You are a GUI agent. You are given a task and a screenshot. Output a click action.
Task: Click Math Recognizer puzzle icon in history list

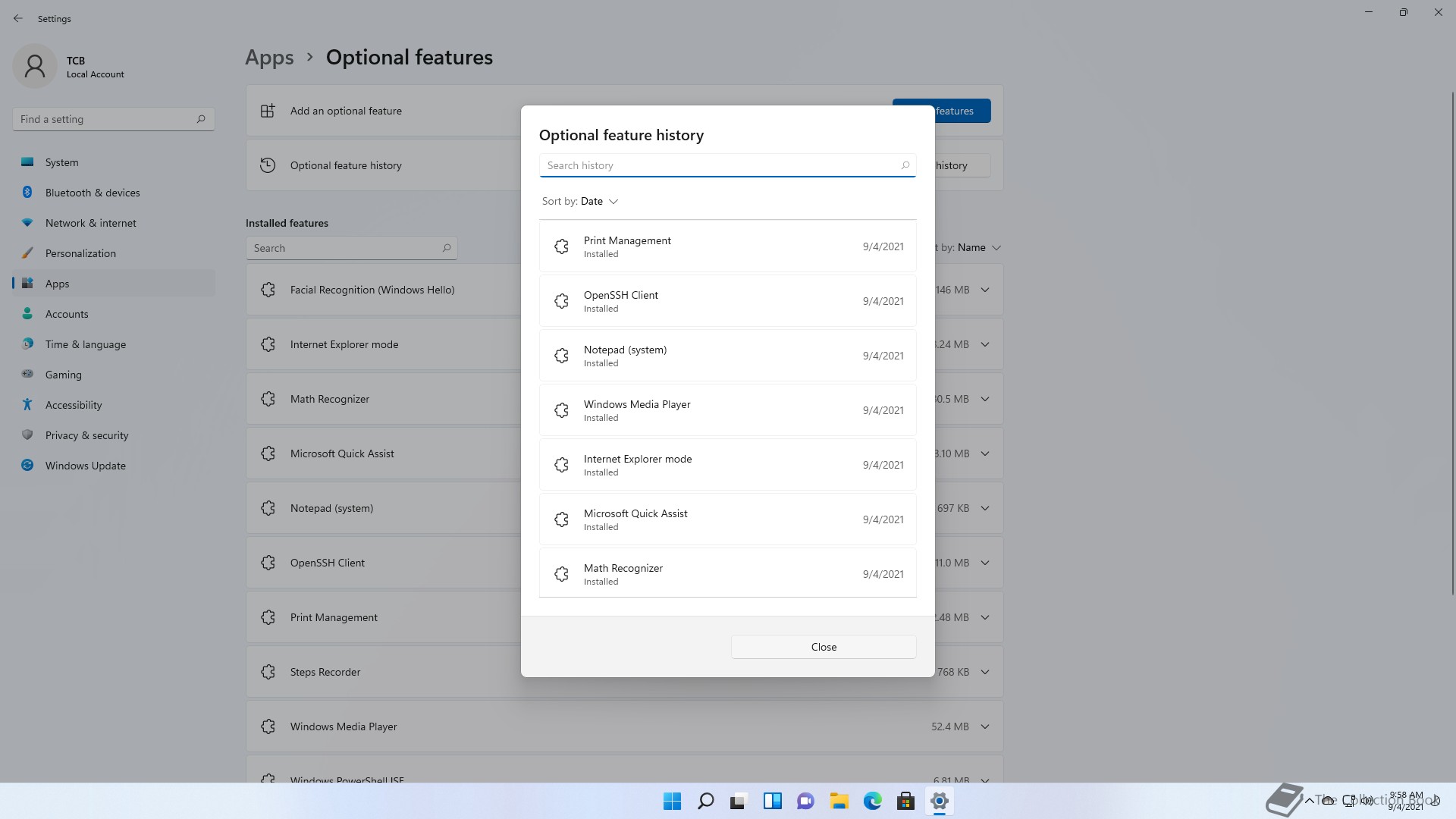561,574
